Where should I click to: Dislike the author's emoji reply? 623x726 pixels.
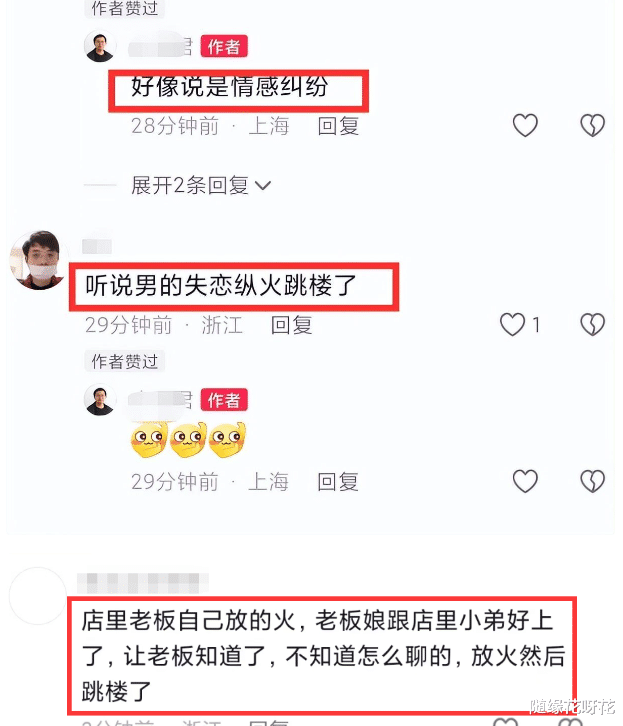click(x=592, y=481)
